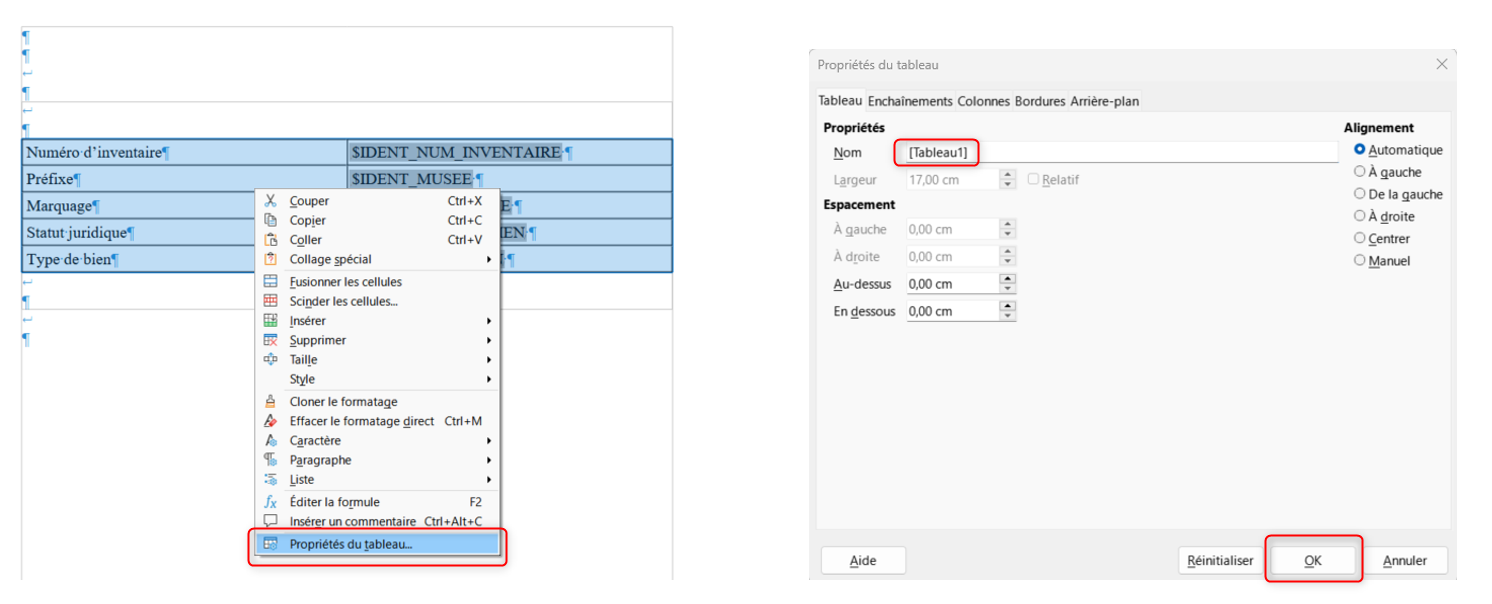Click the Fusionner les cellules icon
This screenshot has height=604, width=1492.
click(270, 282)
